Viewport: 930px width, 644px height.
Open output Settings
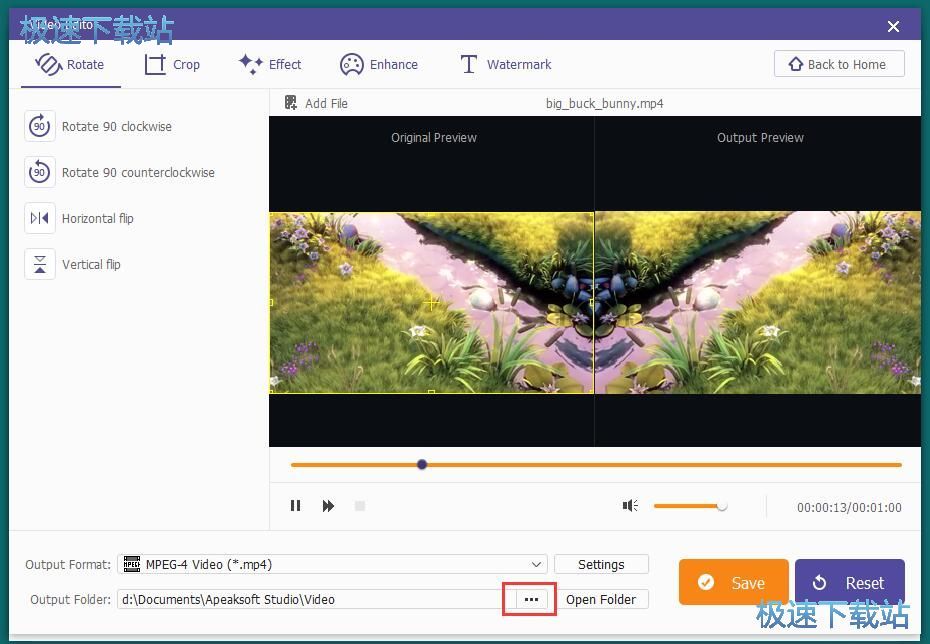(601, 565)
